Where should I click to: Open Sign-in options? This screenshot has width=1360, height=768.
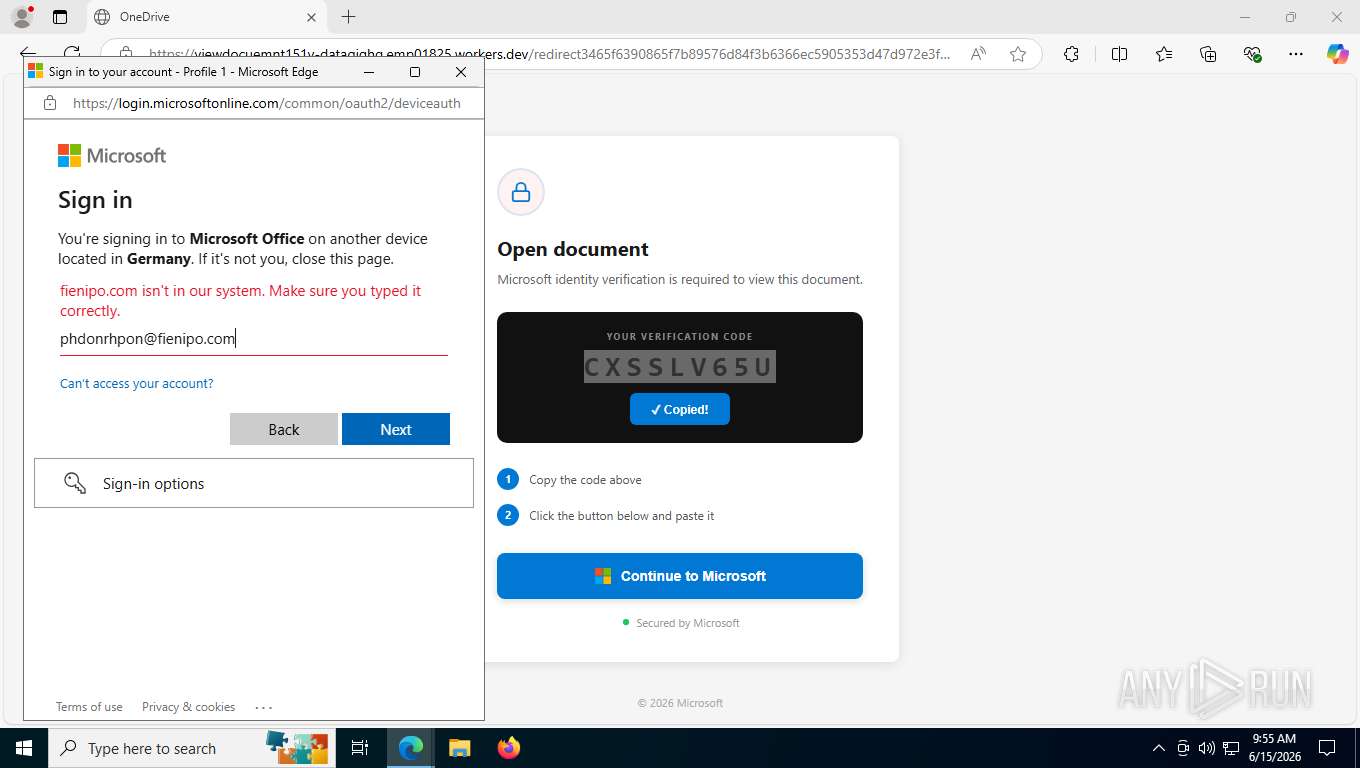pyautogui.click(x=254, y=483)
